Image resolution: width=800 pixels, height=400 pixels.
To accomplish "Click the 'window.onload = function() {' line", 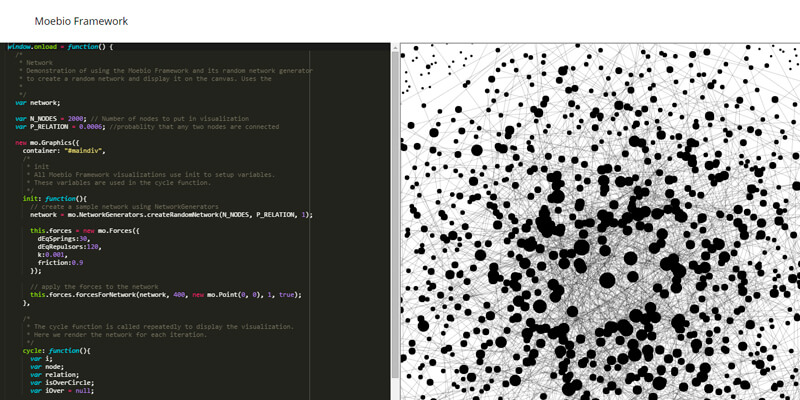I will (60, 47).
